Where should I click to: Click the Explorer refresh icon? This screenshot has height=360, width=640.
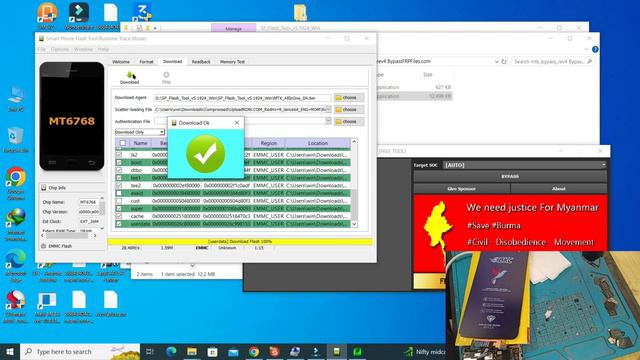point(504,62)
